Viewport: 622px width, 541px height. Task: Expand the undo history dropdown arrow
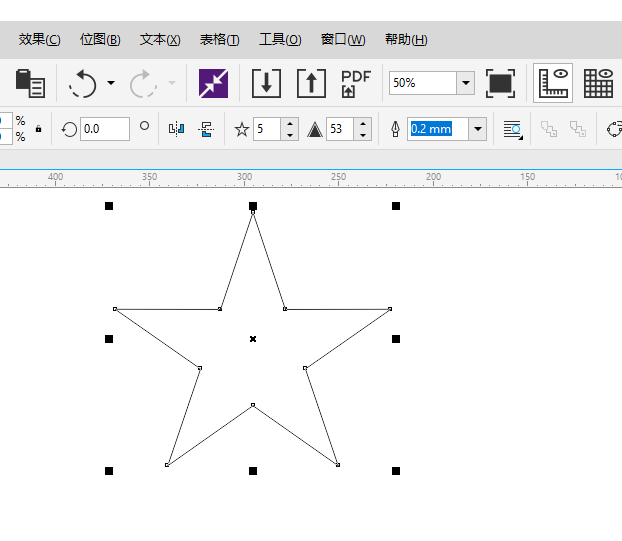[x=111, y=83]
